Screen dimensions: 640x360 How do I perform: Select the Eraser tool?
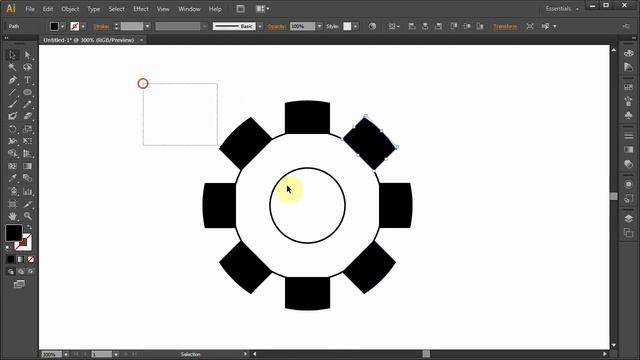(x=27, y=117)
